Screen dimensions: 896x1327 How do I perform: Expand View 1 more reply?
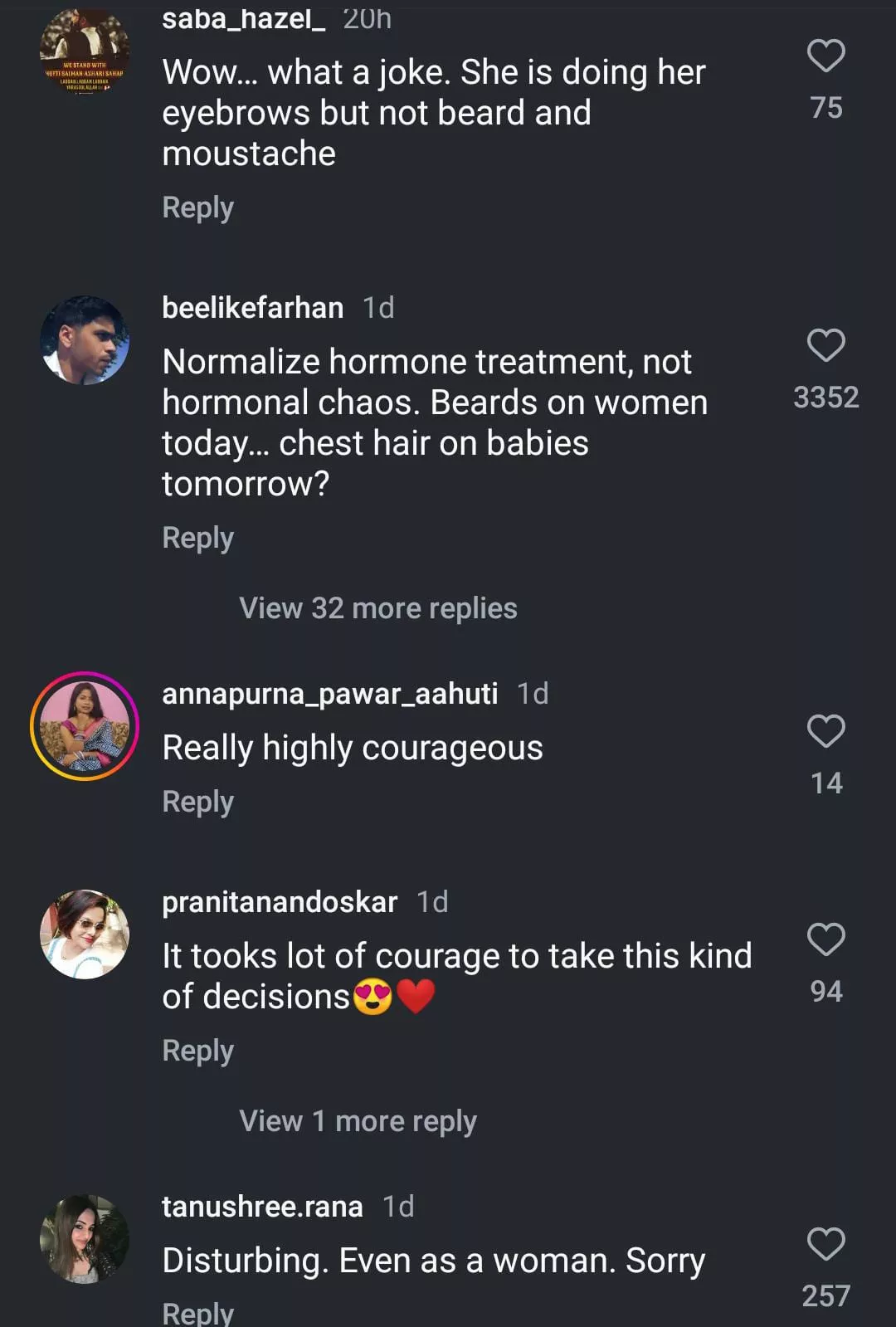pyautogui.click(x=358, y=1121)
